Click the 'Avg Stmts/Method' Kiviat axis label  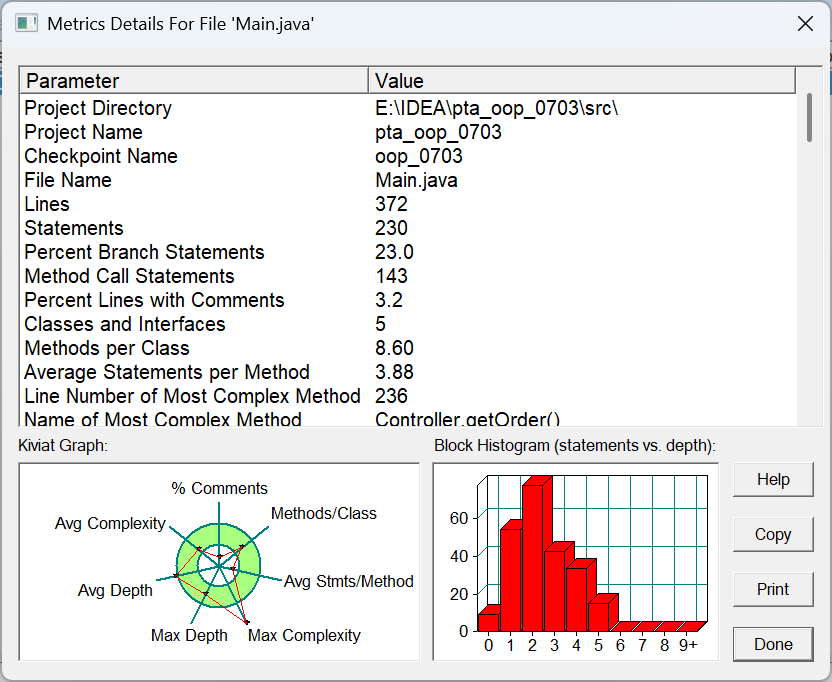349,581
